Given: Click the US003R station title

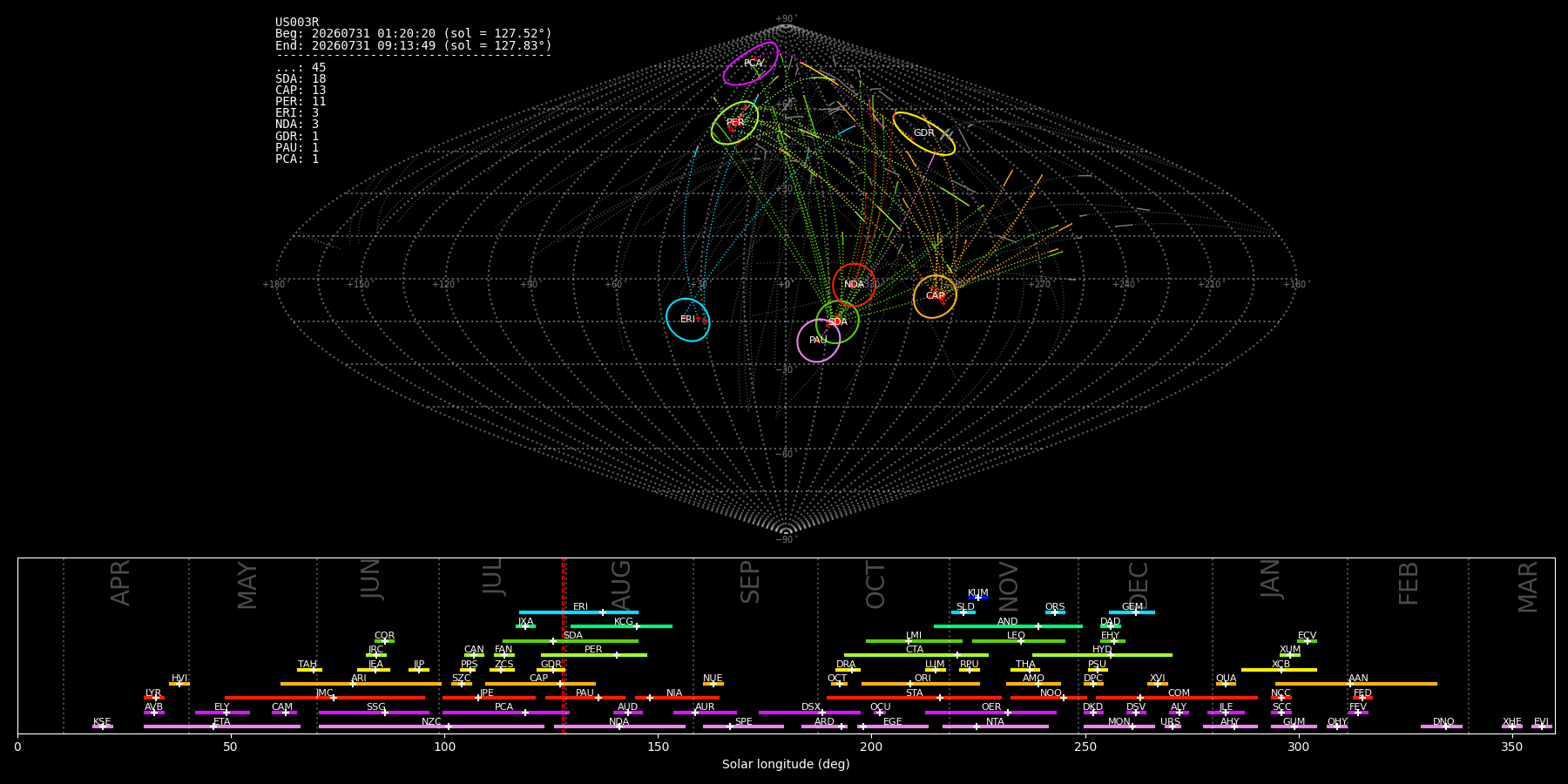Looking at the screenshot, I should coord(297,23).
